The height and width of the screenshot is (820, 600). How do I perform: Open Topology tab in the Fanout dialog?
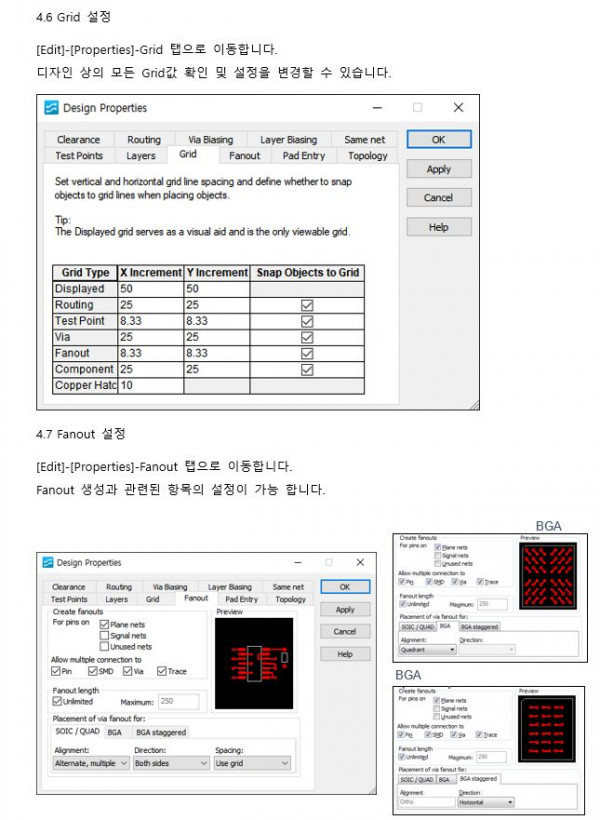pyautogui.click(x=290, y=599)
